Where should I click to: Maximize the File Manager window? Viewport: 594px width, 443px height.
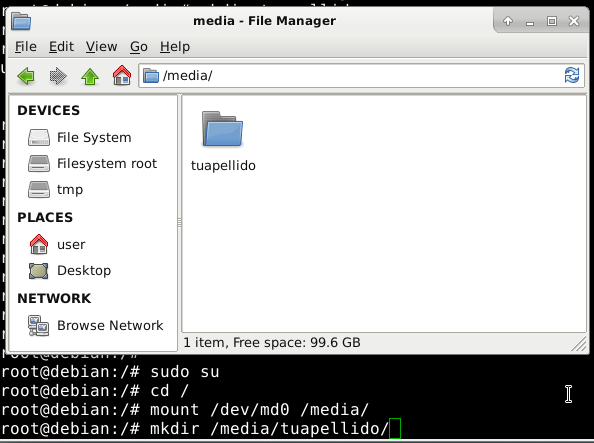(552, 21)
